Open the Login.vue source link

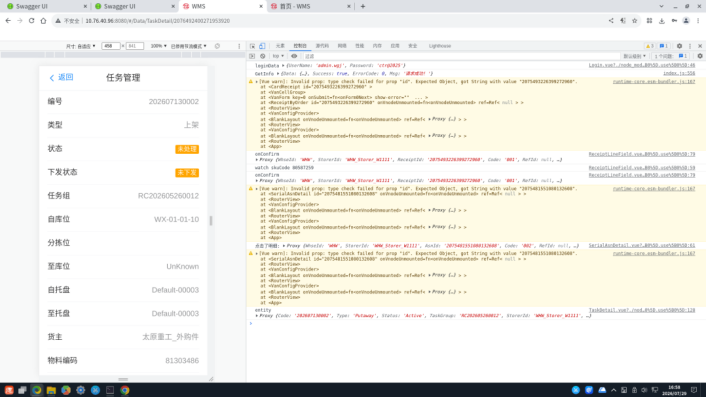click(x=642, y=66)
